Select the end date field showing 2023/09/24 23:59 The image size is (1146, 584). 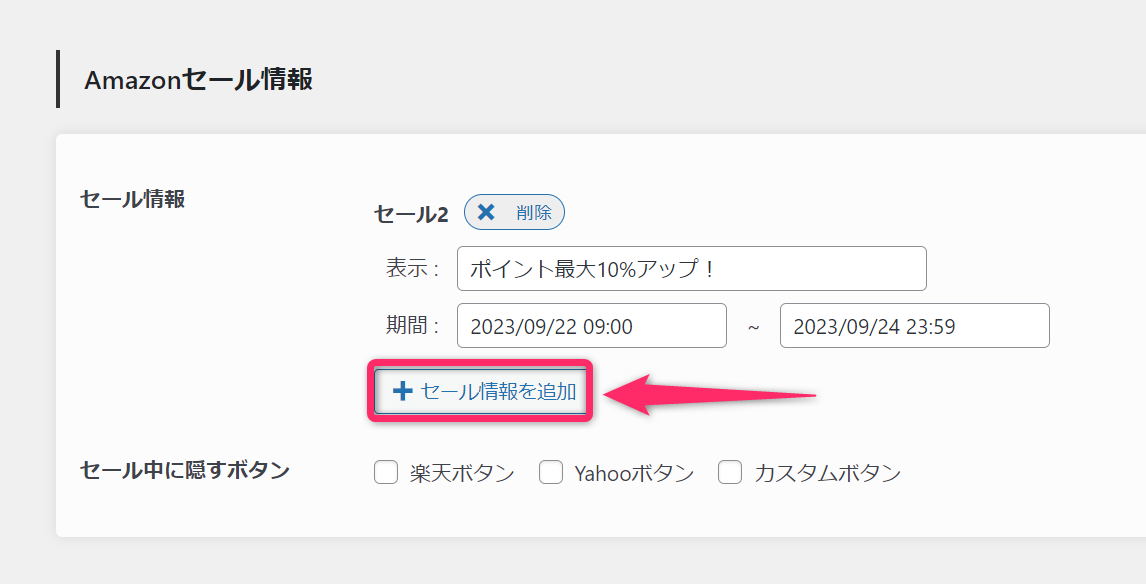click(913, 325)
